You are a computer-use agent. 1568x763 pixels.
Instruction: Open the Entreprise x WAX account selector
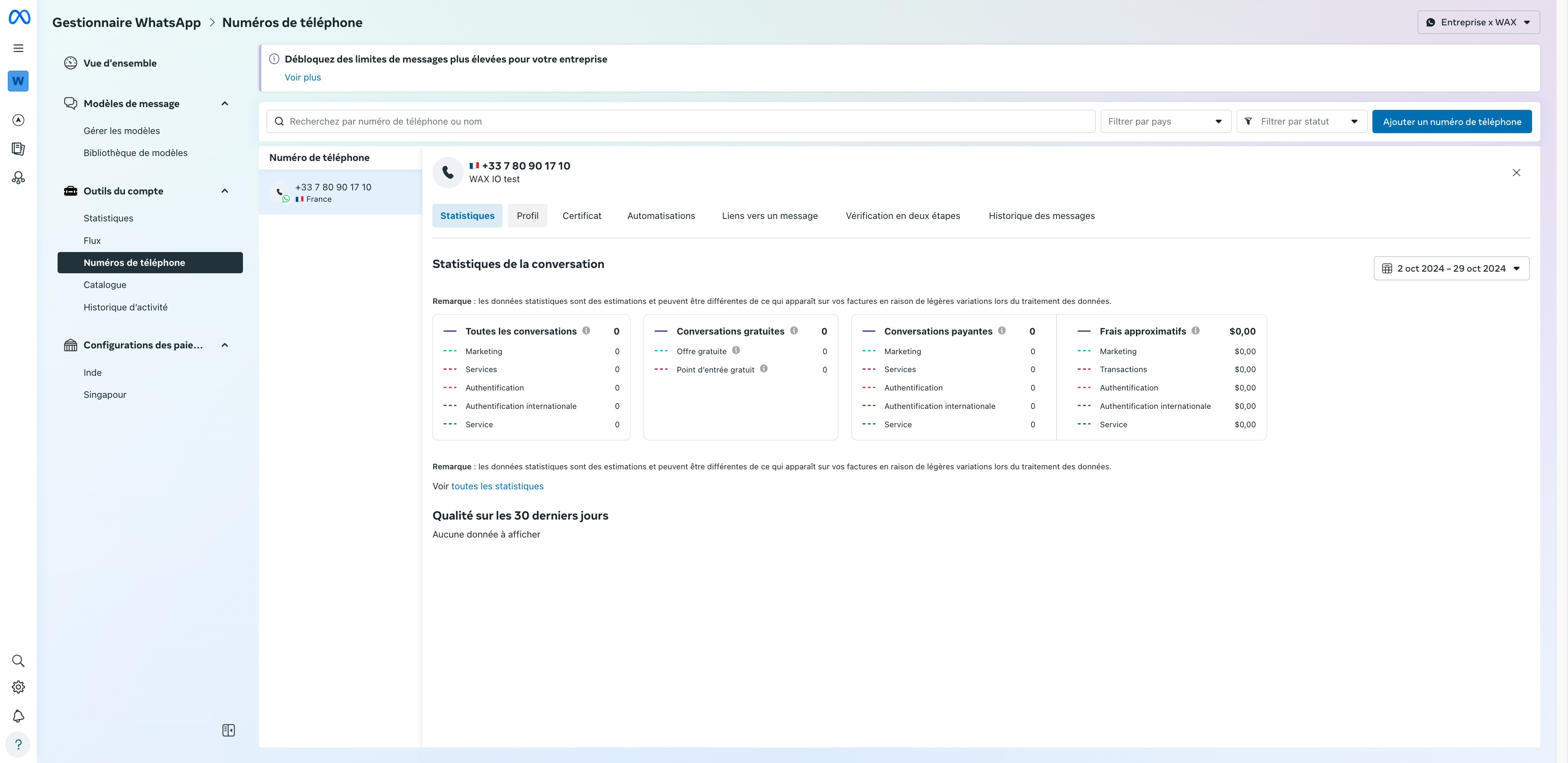[x=1478, y=22]
